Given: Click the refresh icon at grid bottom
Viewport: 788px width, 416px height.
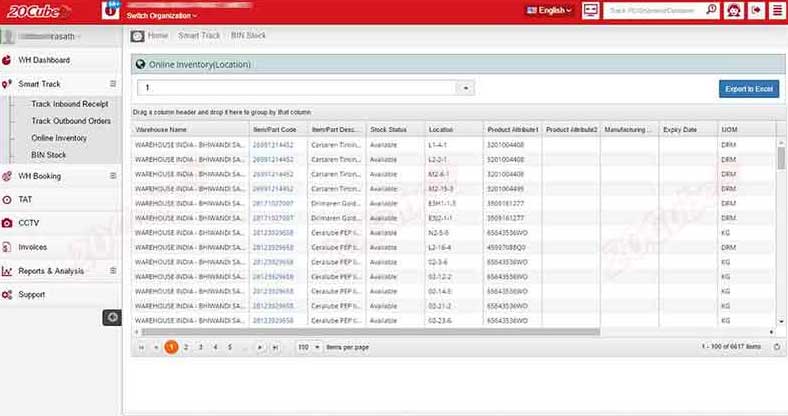Looking at the screenshot, I should pos(778,346).
